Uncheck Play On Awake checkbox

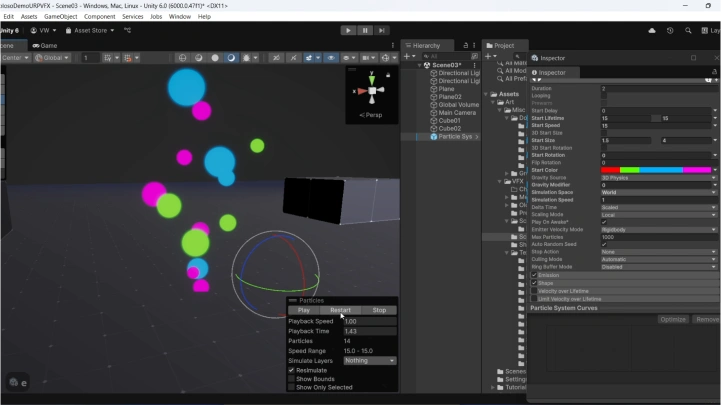[604, 222]
